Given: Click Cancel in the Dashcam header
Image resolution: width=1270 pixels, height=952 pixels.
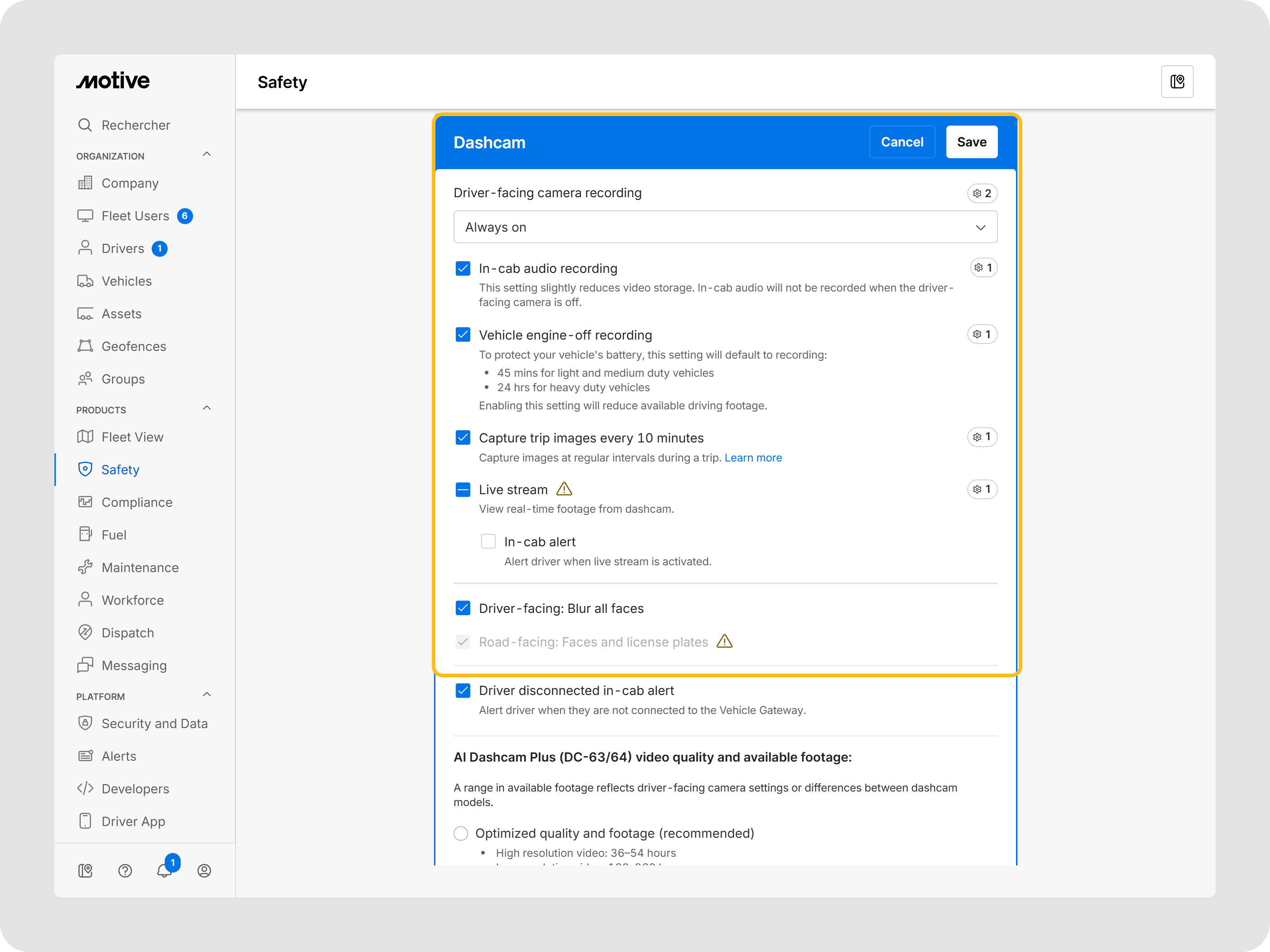Looking at the screenshot, I should coord(902,142).
